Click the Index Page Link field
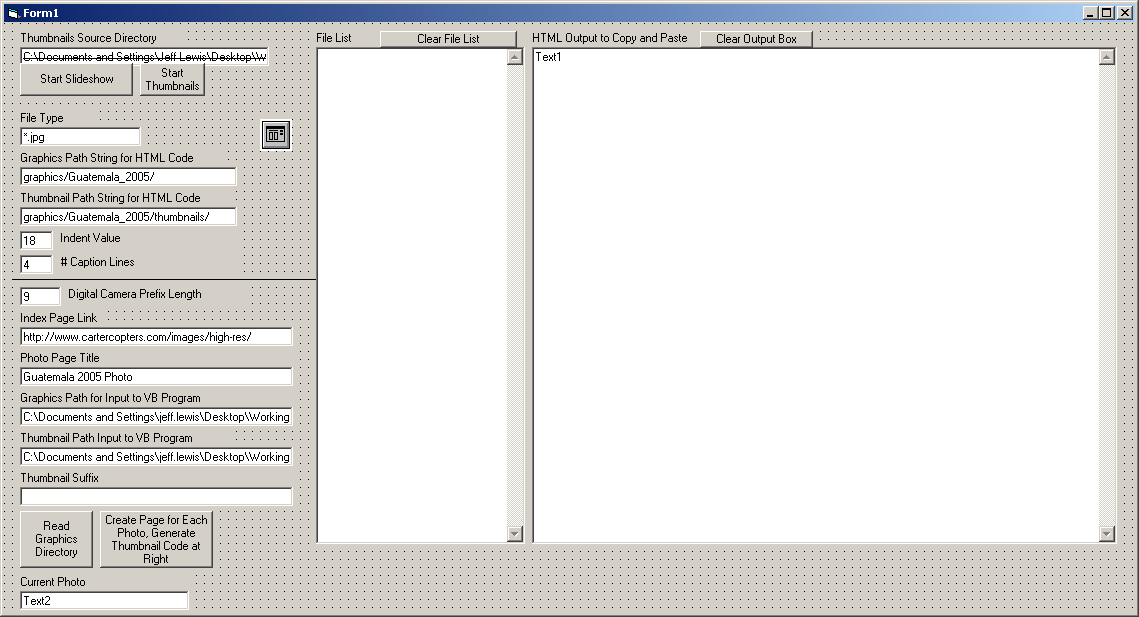Image resolution: width=1139 pixels, height=617 pixels. click(x=156, y=336)
